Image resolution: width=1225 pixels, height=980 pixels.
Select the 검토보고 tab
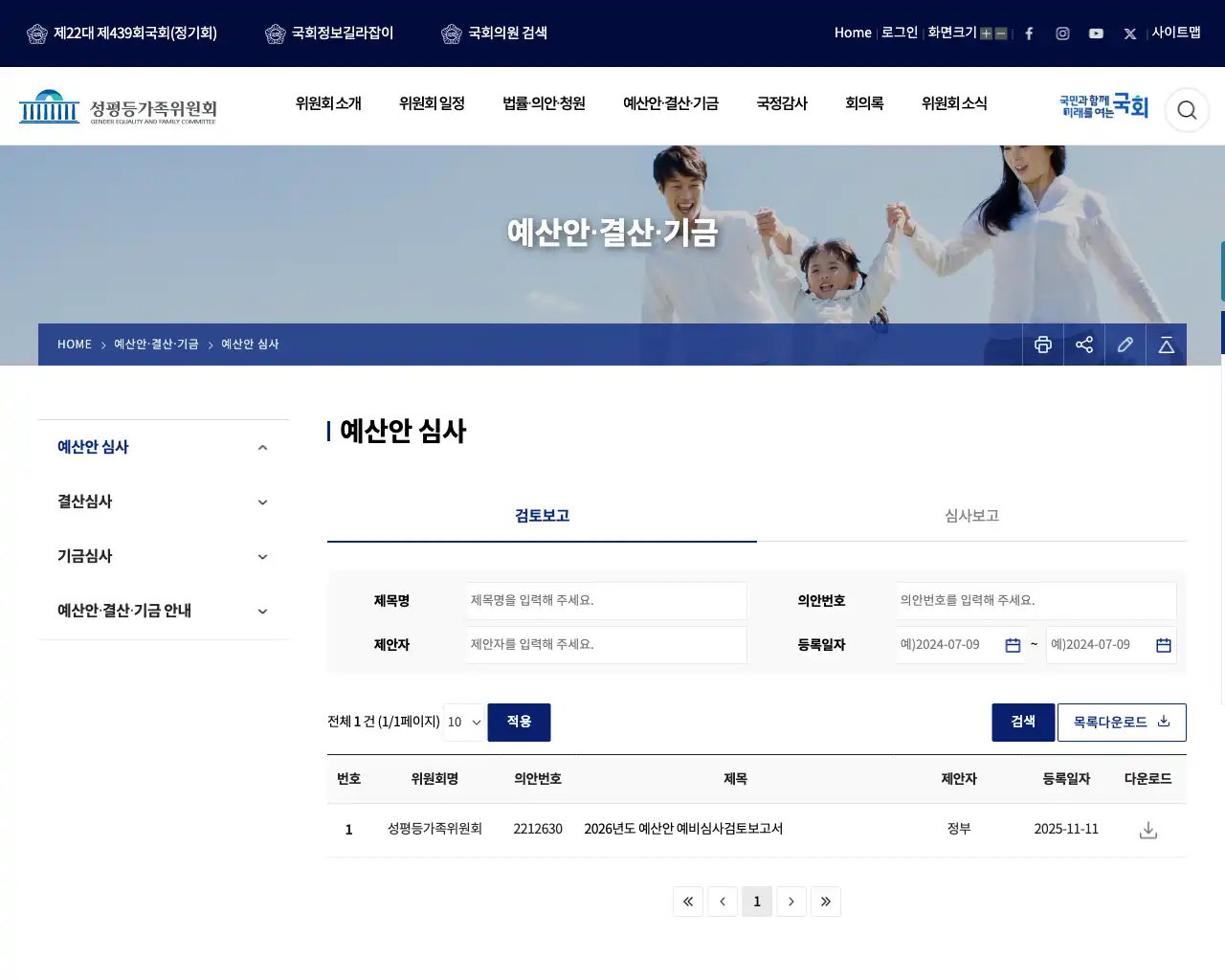[542, 516]
